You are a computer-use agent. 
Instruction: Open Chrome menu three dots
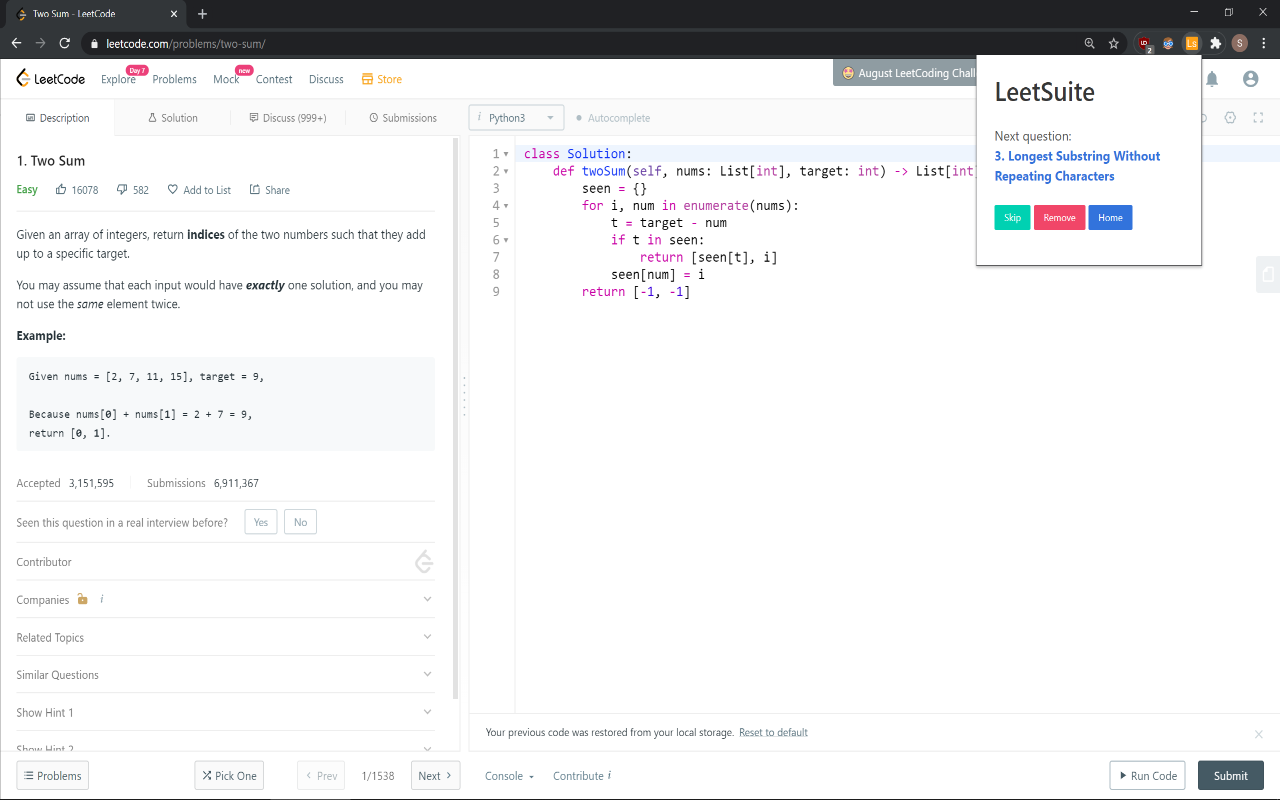click(1263, 44)
